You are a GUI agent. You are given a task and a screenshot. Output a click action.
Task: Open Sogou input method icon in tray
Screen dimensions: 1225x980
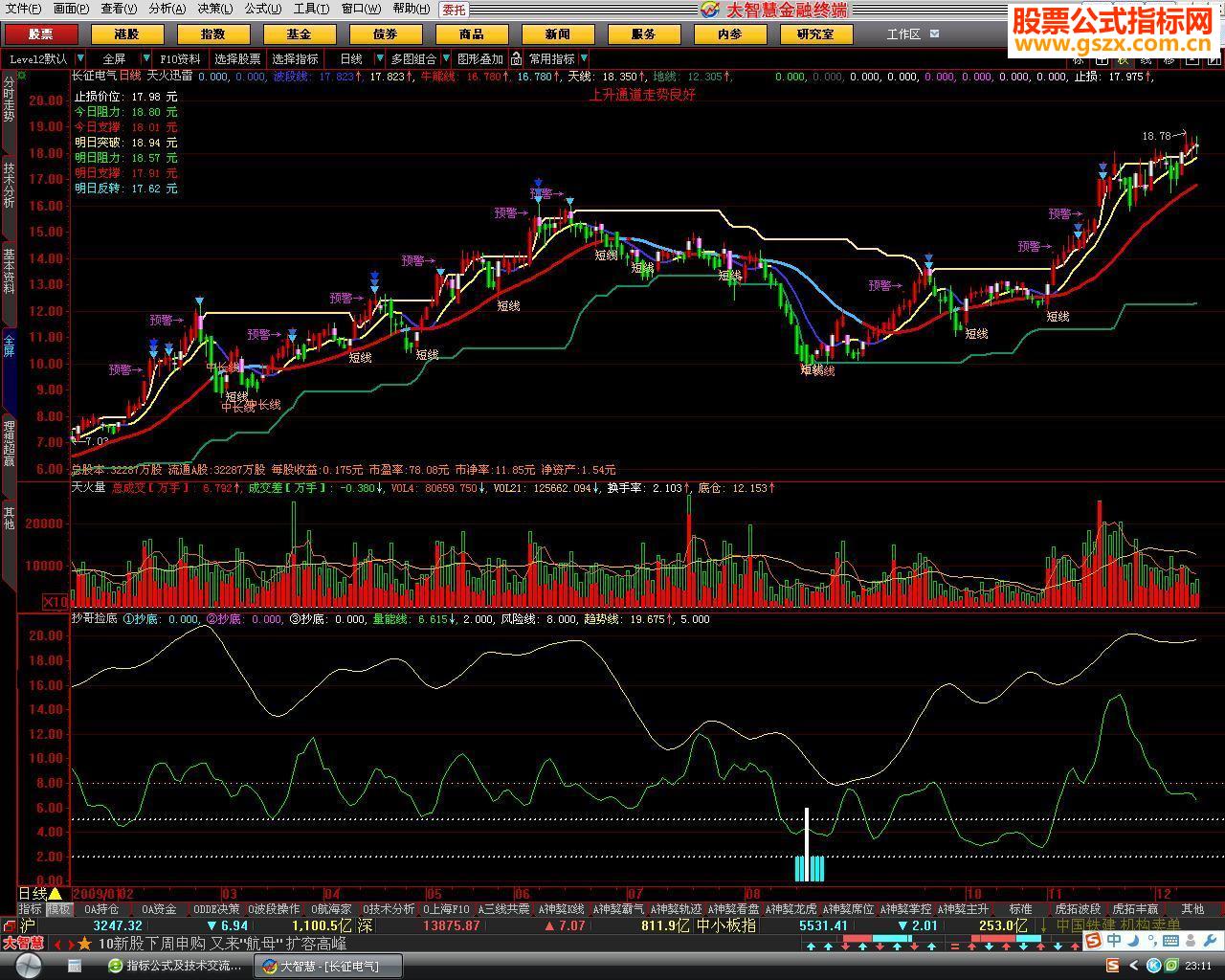tap(1093, 941)
